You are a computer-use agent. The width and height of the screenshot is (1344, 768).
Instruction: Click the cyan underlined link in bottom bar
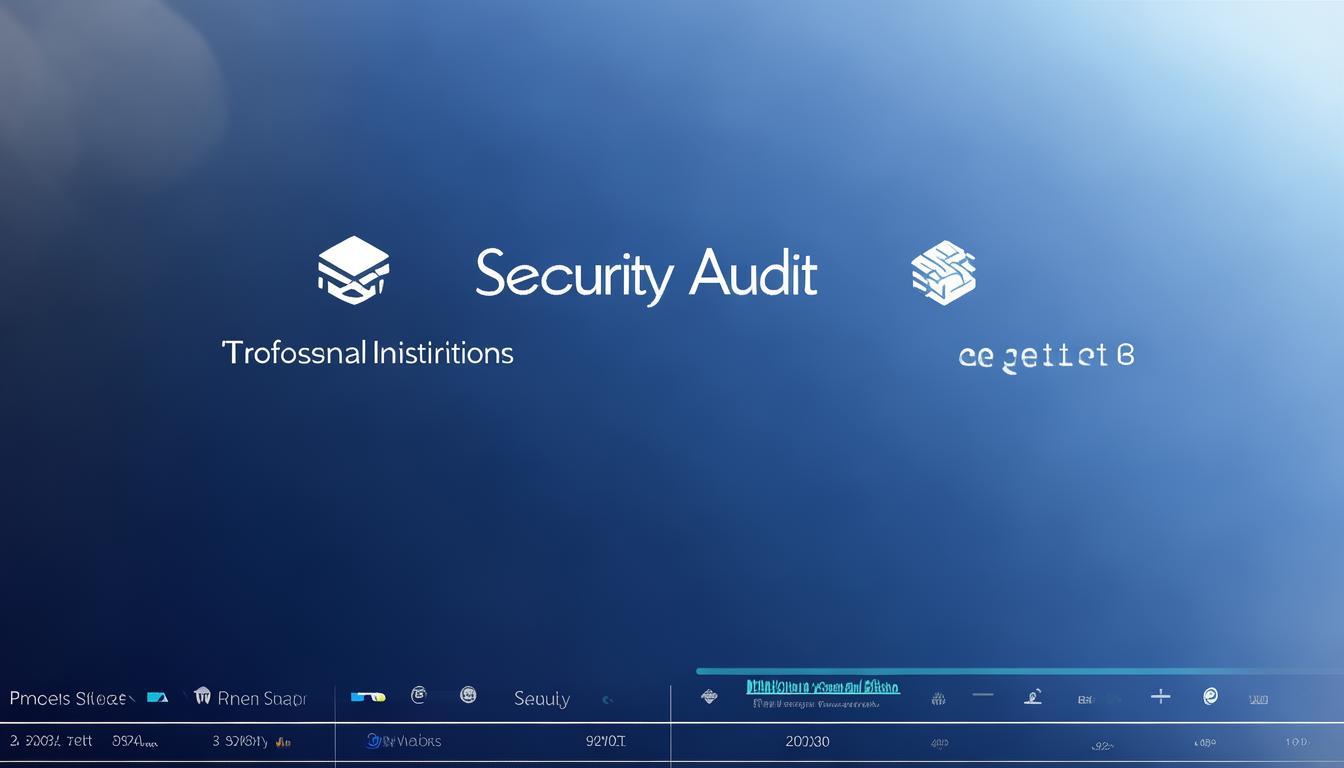pyautogui.click(x=822, y=688)
